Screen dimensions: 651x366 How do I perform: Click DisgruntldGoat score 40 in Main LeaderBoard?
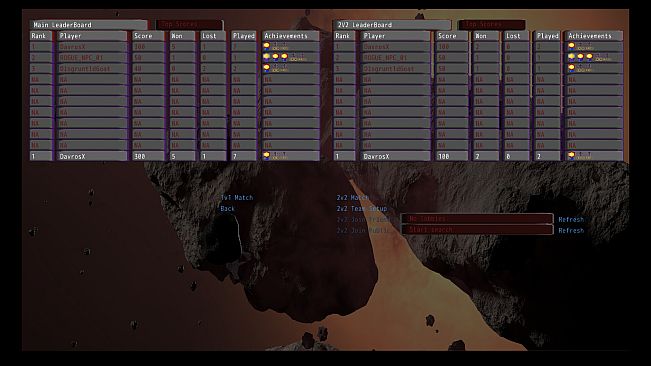click(148, 68)
